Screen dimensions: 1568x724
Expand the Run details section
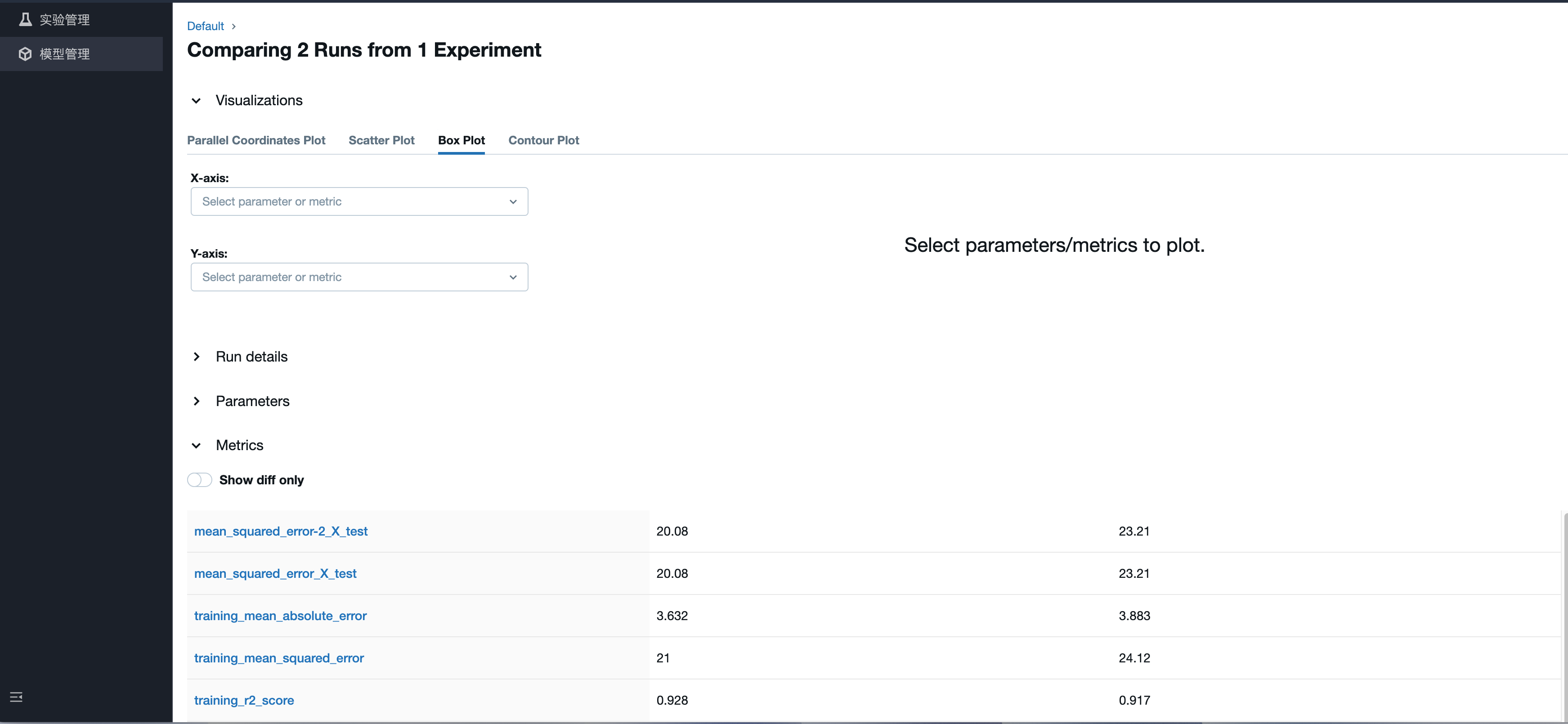click(196, 357)
